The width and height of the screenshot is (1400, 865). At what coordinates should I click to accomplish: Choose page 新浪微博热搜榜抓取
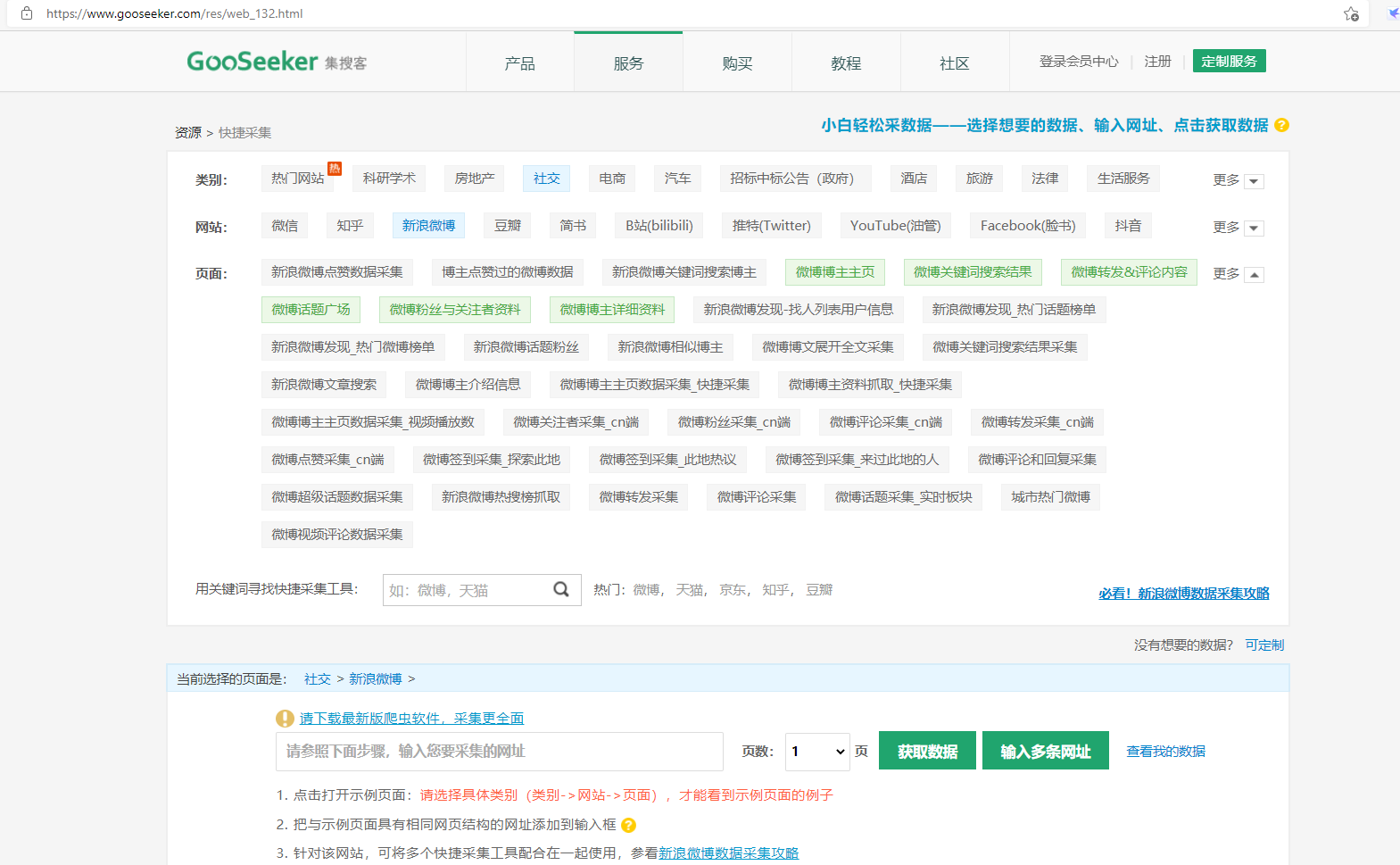(501, 497)
